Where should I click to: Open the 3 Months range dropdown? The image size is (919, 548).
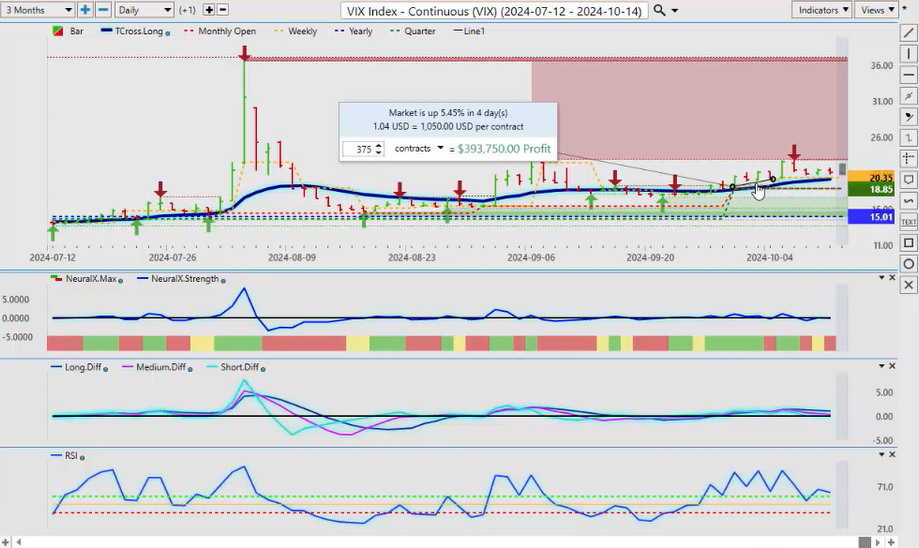pyautogui.click(x=38, y=10)
